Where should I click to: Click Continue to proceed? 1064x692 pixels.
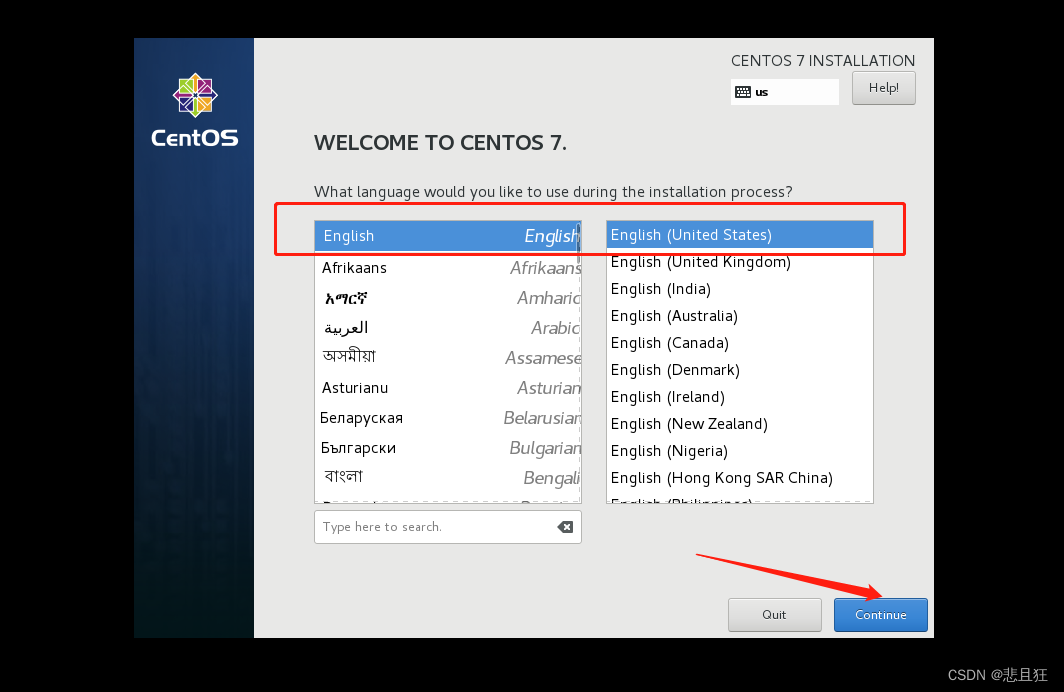pyautogui.click(x=880, y=615)
